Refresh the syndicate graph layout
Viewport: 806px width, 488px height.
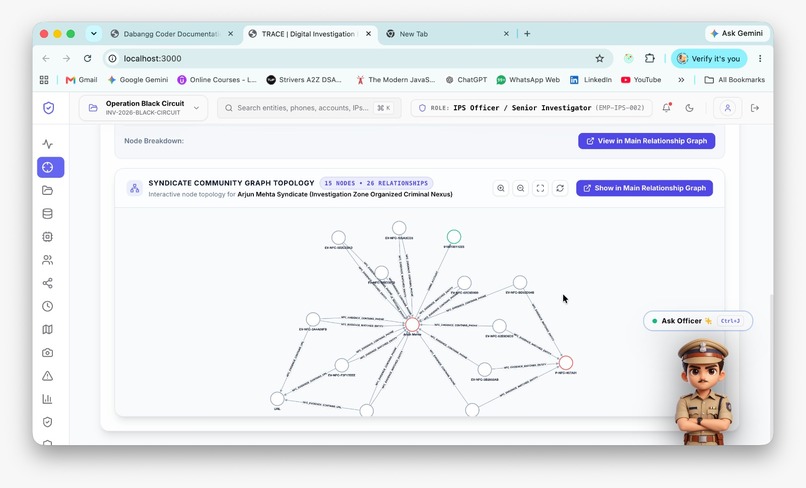click(560, 188)
